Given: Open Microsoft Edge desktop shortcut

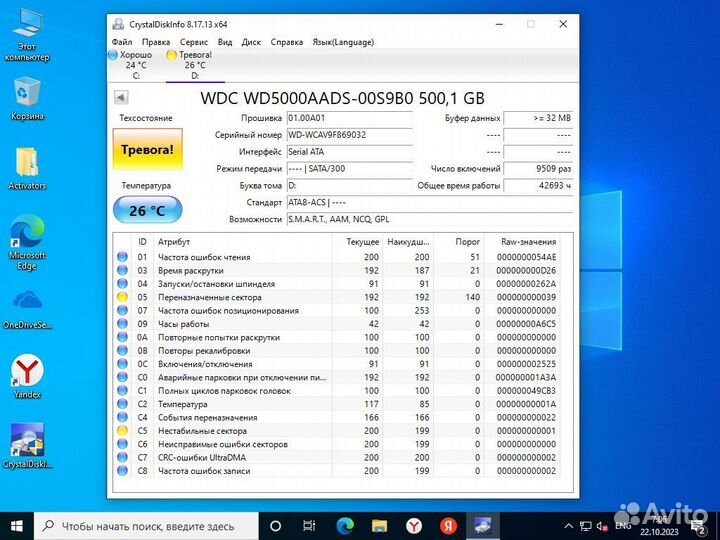Looking at the screenshot, I should [x=27, y=242].
